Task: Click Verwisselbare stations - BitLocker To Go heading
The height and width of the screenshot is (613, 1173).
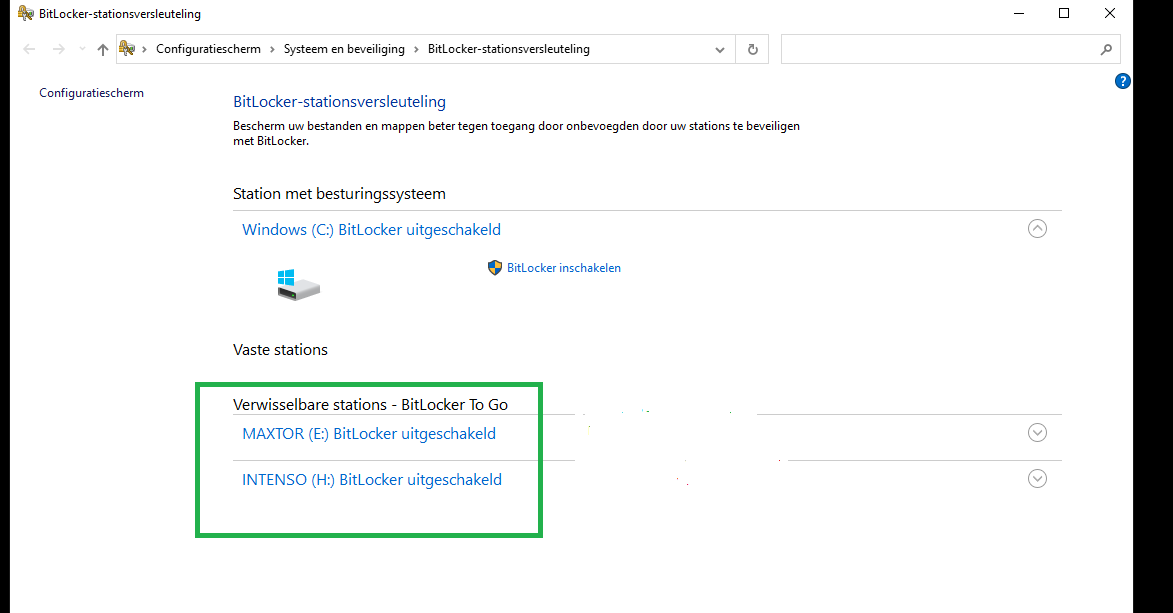Action: click(x=370, y=405)
